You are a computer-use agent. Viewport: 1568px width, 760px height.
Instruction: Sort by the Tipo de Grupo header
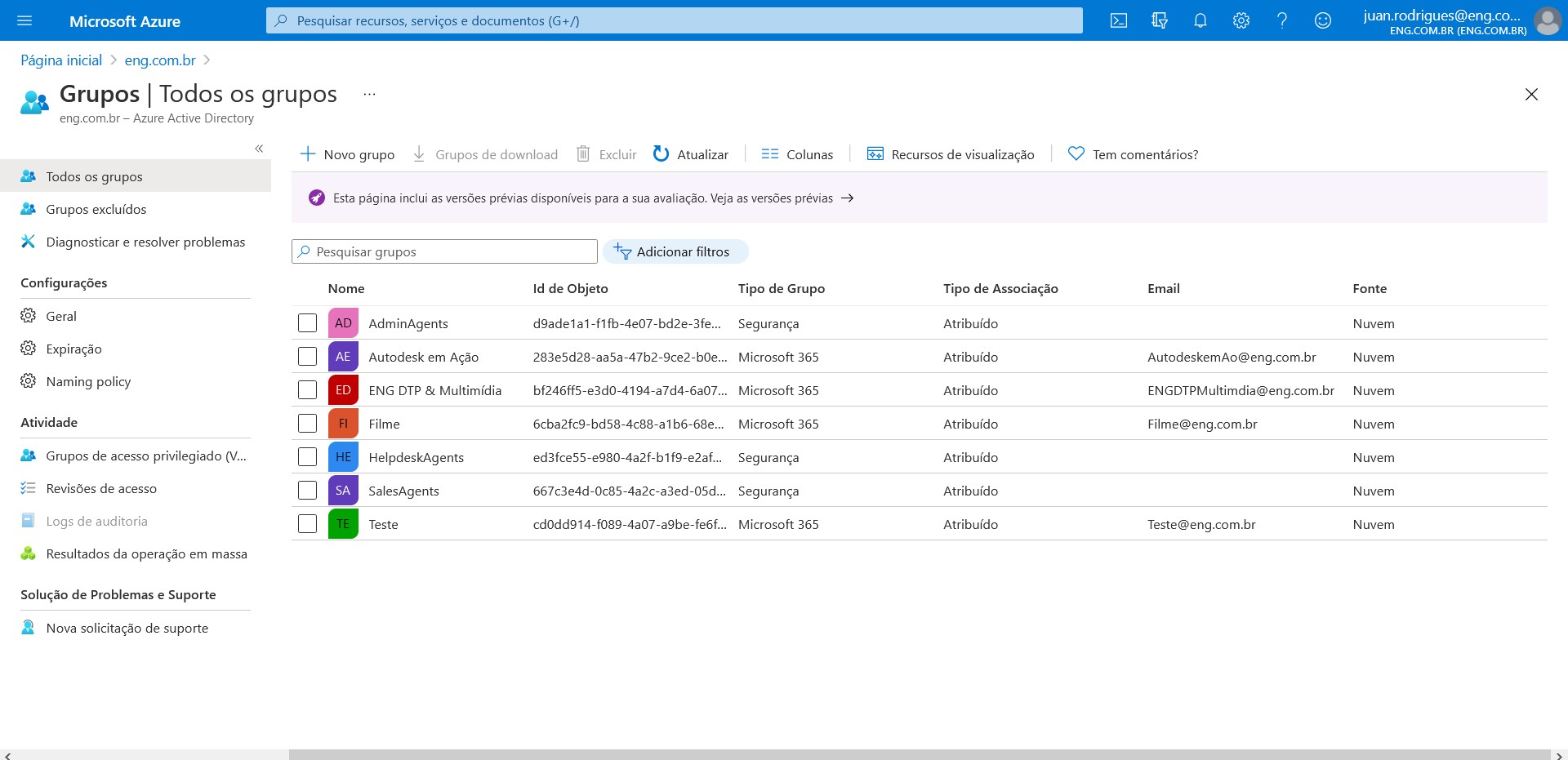[x=782, y=289]
